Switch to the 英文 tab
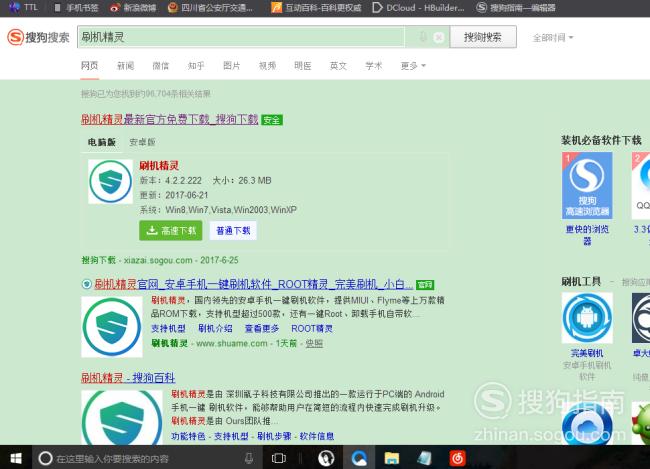This screenshot has width=650, height=469. pos(338,66)
